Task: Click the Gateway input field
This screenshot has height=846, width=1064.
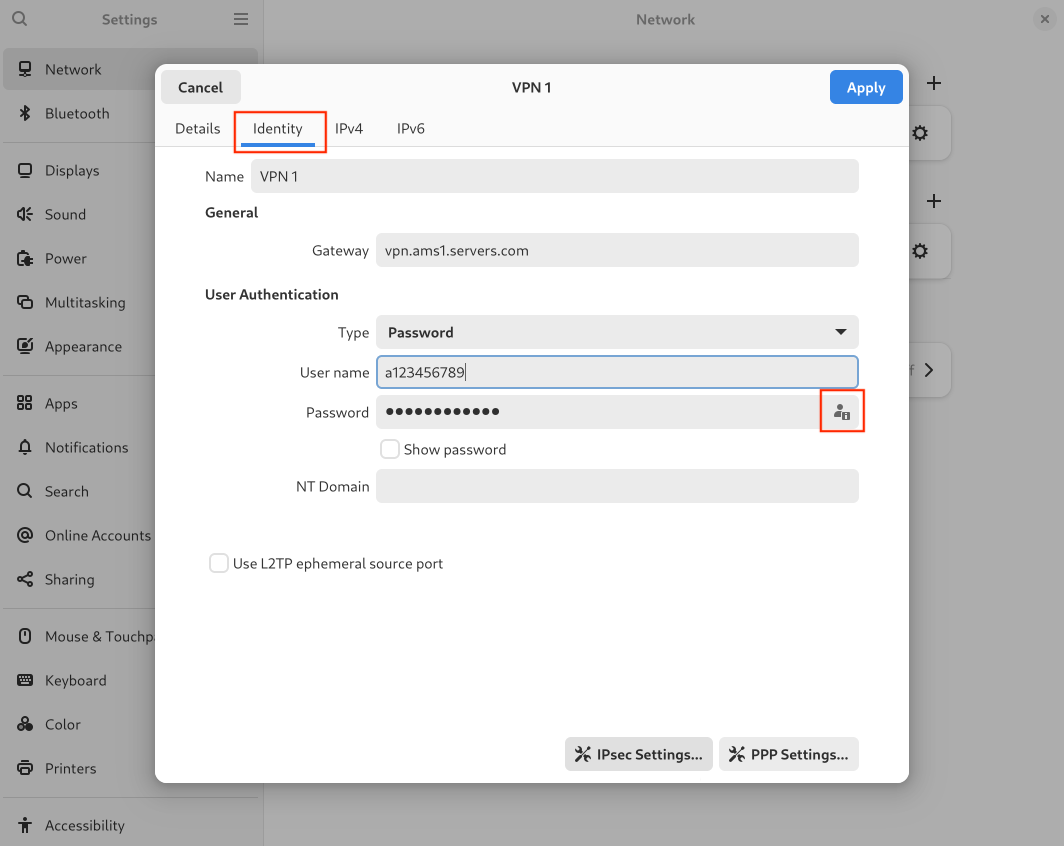Action: click(617, 250)
